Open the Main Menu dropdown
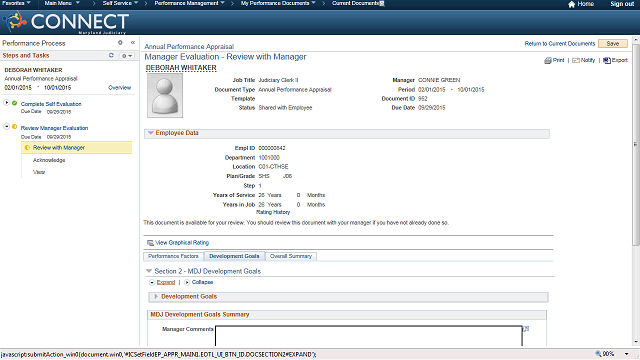Viewport: 640px width, 360px height. (x=62, y=3)
